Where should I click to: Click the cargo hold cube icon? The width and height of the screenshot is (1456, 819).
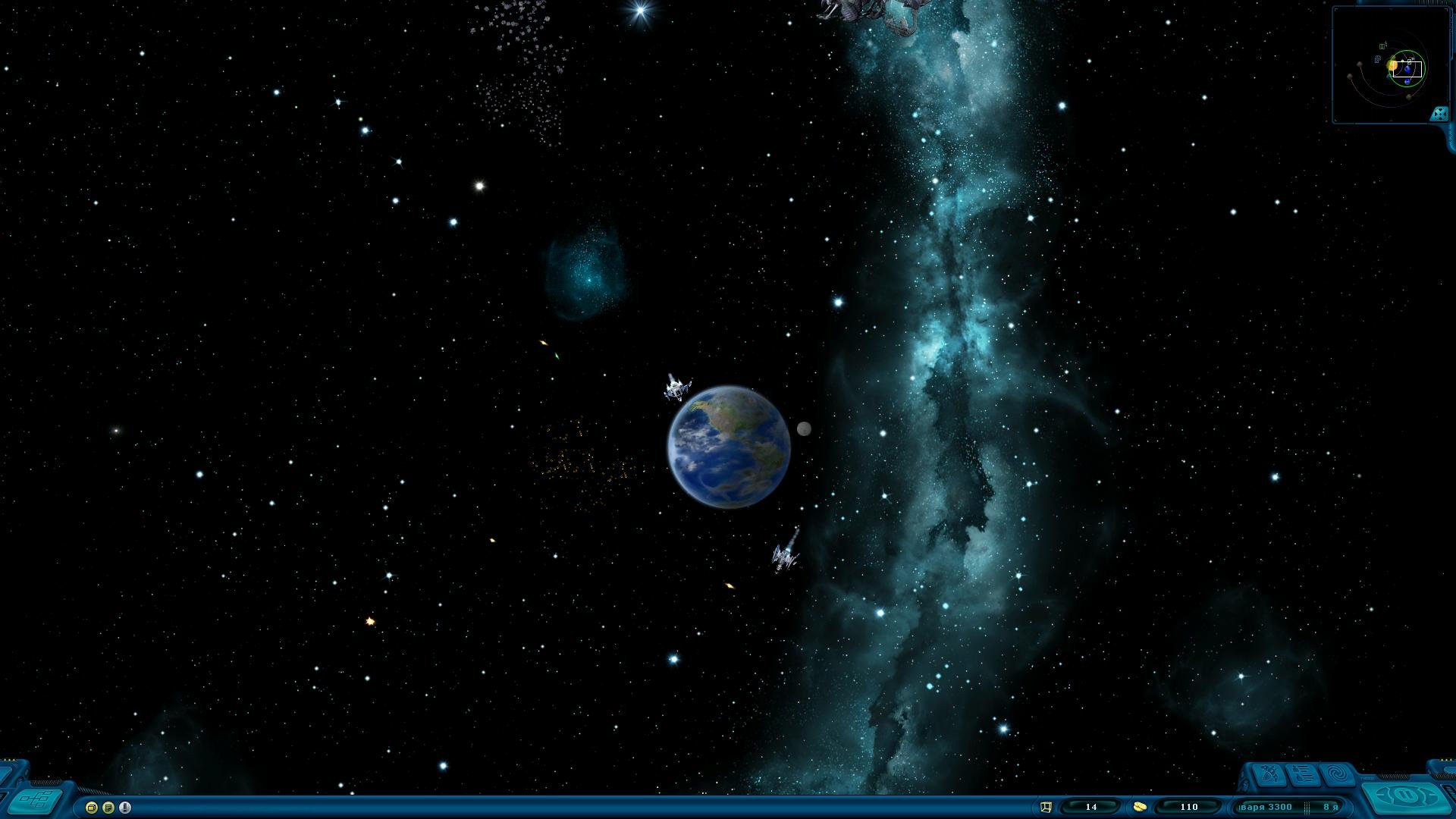pyautogui.click(x=1046, y=807)
